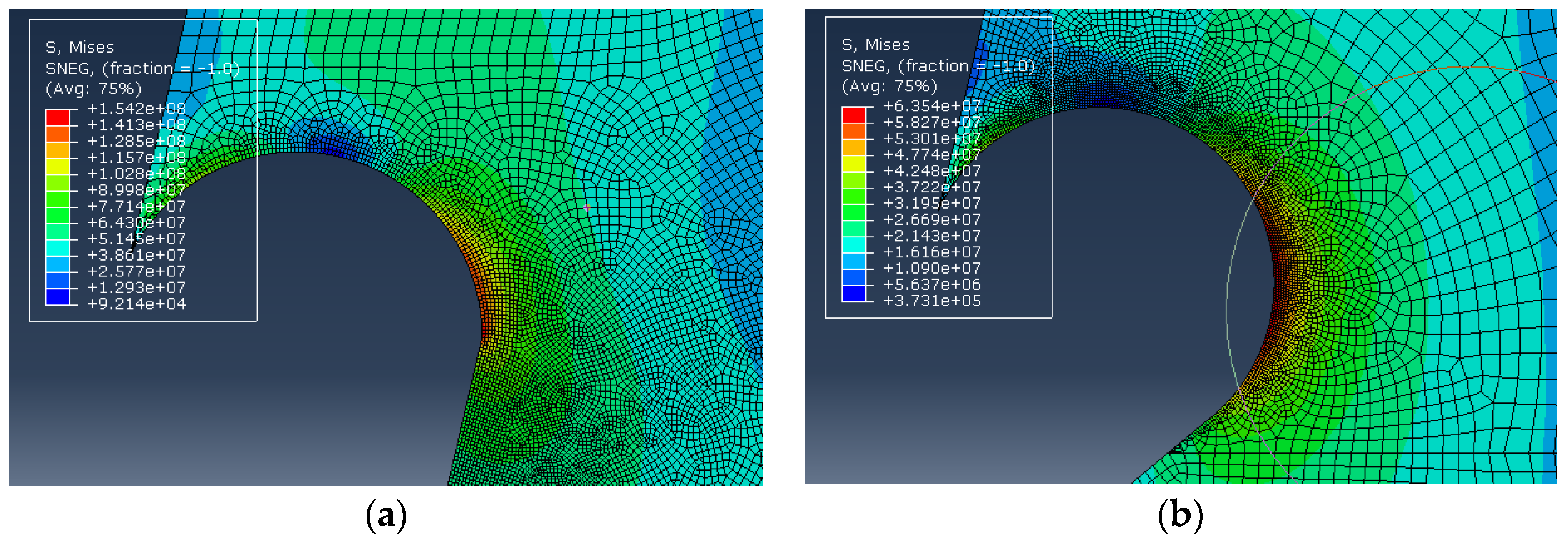Click the +1.542e+08 maximum legend value

coord(136,109)
